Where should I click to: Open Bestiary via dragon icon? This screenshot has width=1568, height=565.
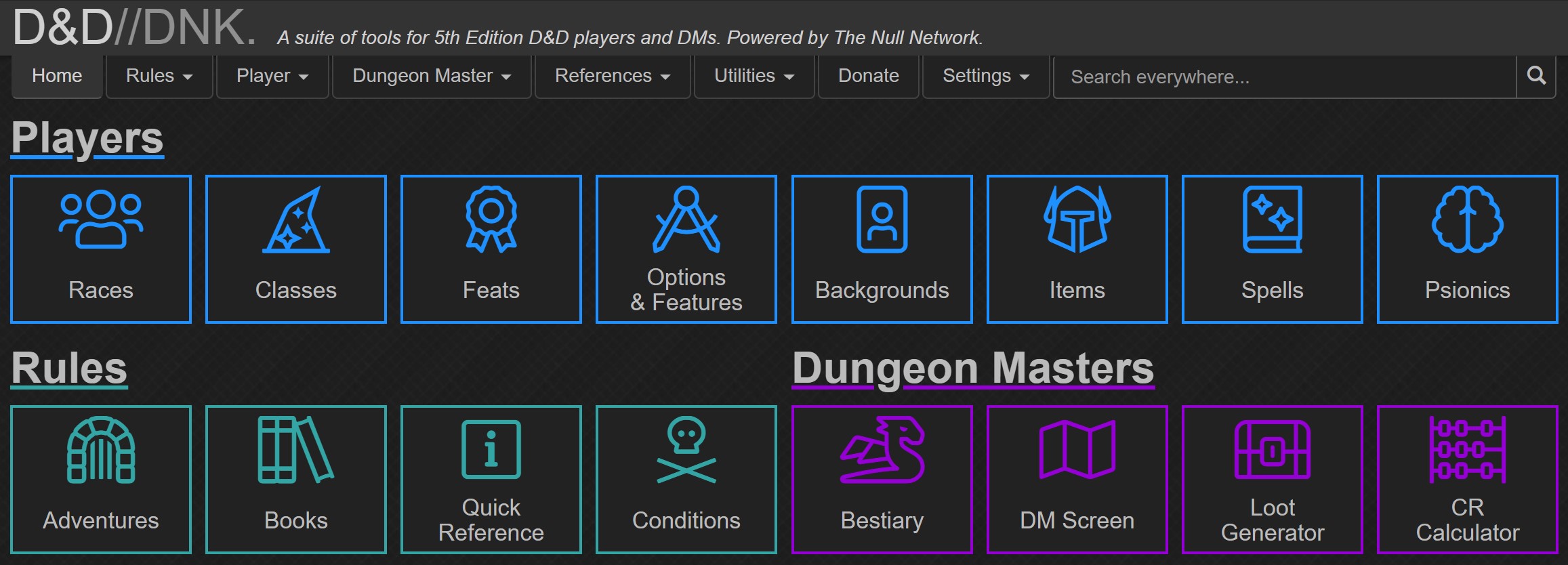tap(882, 449)
